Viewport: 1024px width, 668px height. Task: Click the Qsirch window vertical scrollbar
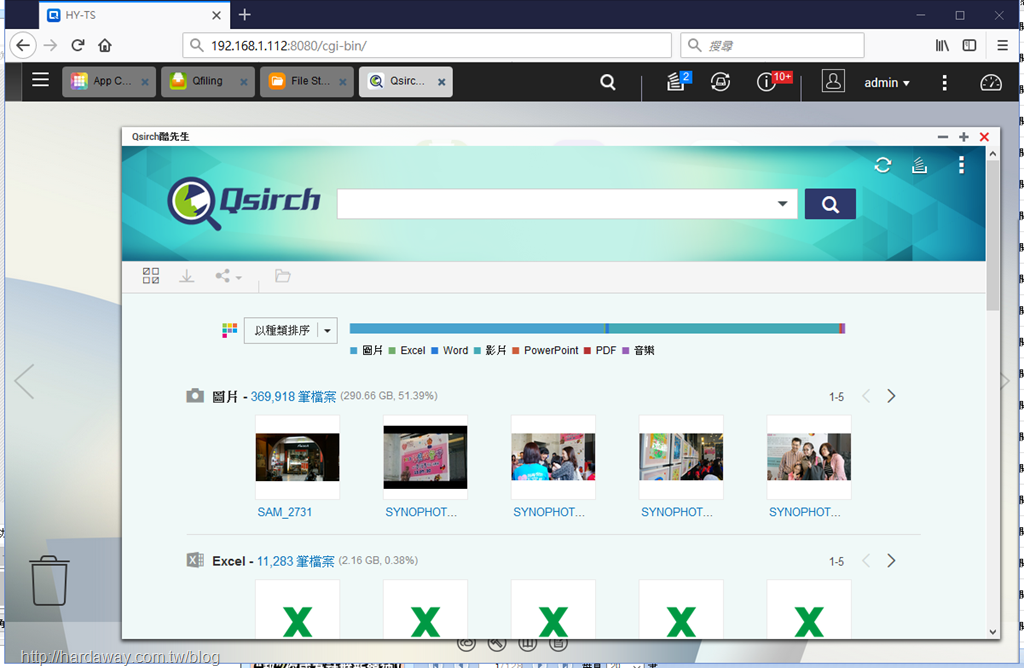993,235
